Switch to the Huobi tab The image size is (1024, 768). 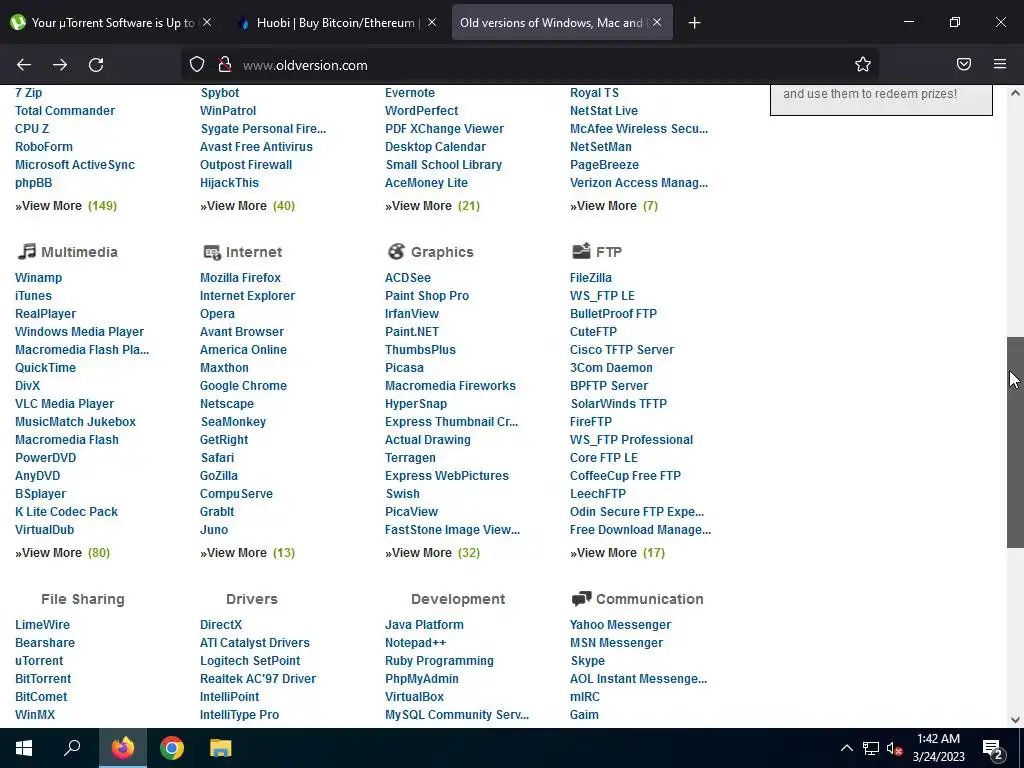tap(336, 23)
